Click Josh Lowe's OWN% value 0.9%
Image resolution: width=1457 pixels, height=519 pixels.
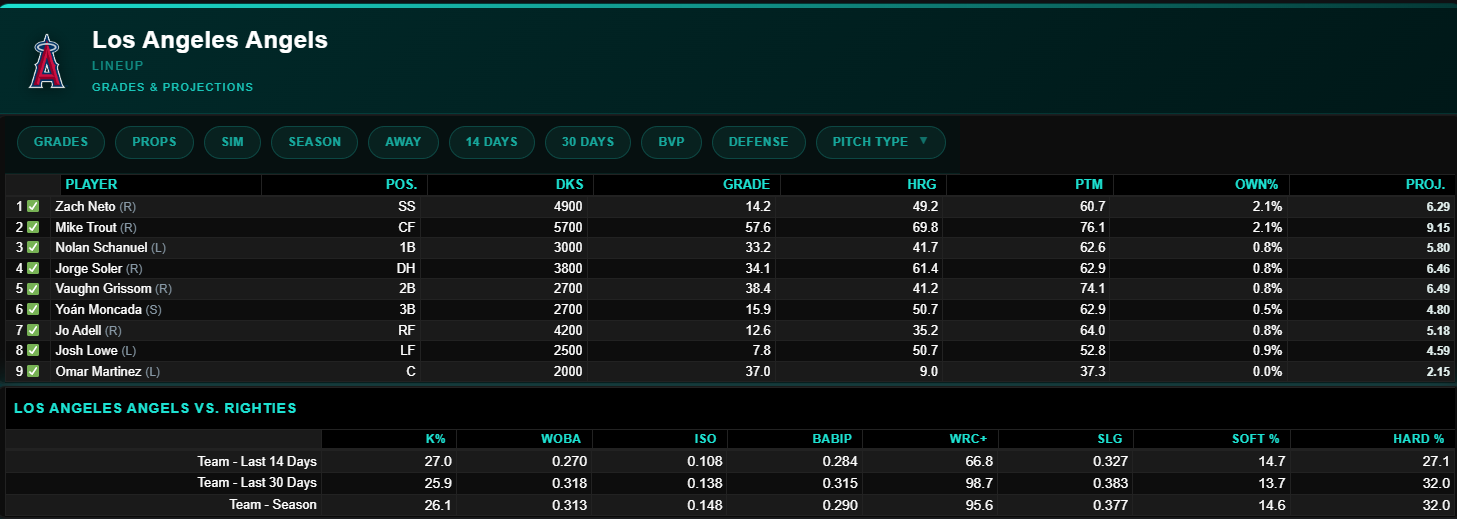1266,351
